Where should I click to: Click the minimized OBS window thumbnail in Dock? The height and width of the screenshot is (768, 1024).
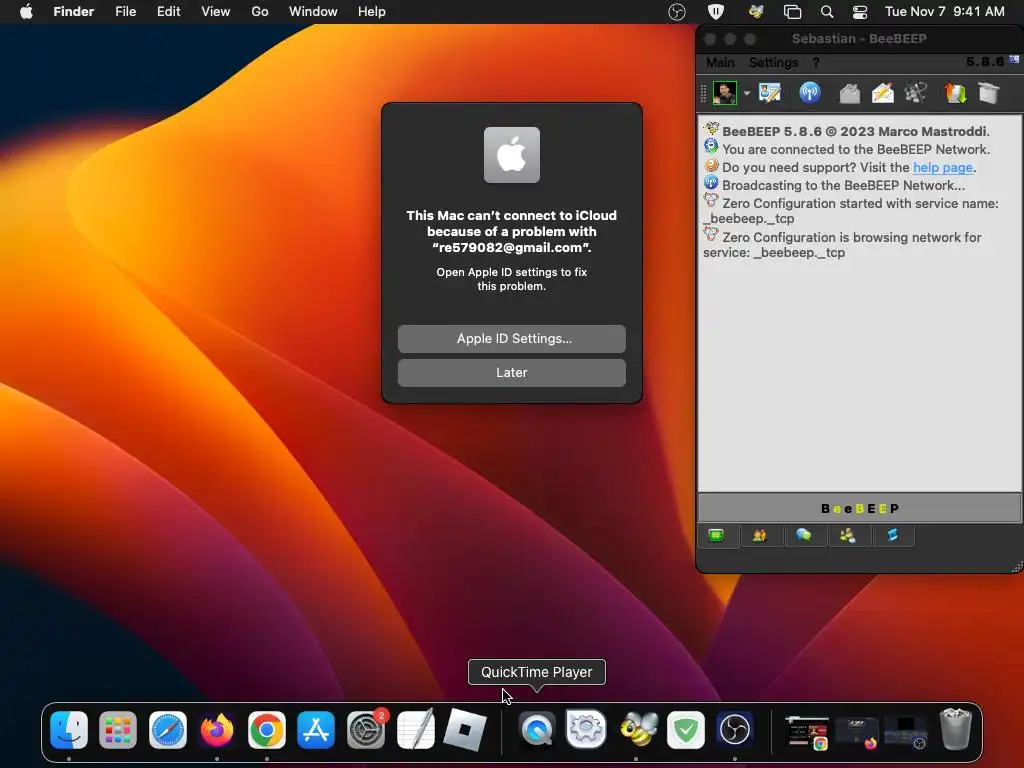point(906,732)
